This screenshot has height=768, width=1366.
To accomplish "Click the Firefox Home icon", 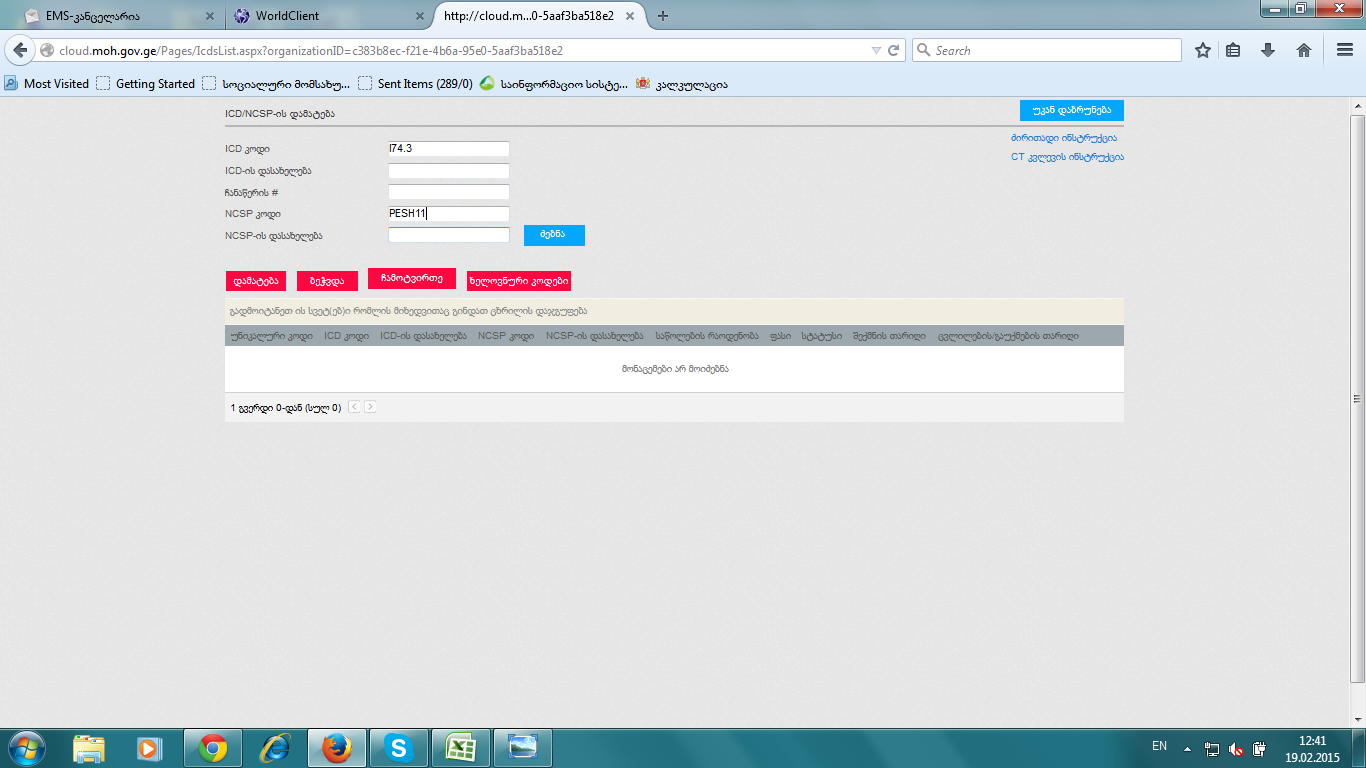I will [x=1304, y=50].
